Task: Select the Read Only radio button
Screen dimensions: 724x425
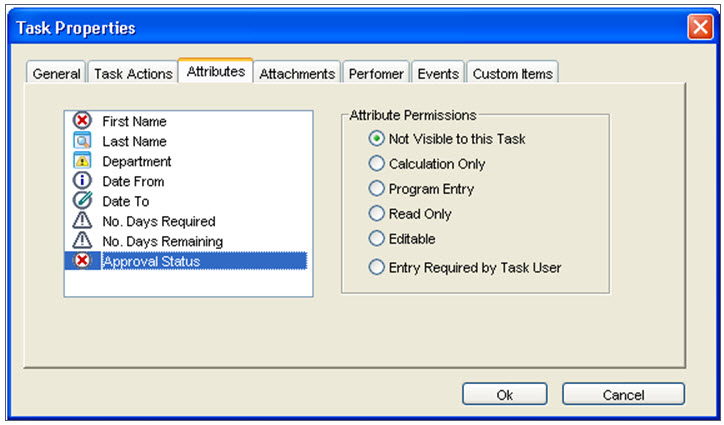Action: pyautogui.click(x=376, y=213)
